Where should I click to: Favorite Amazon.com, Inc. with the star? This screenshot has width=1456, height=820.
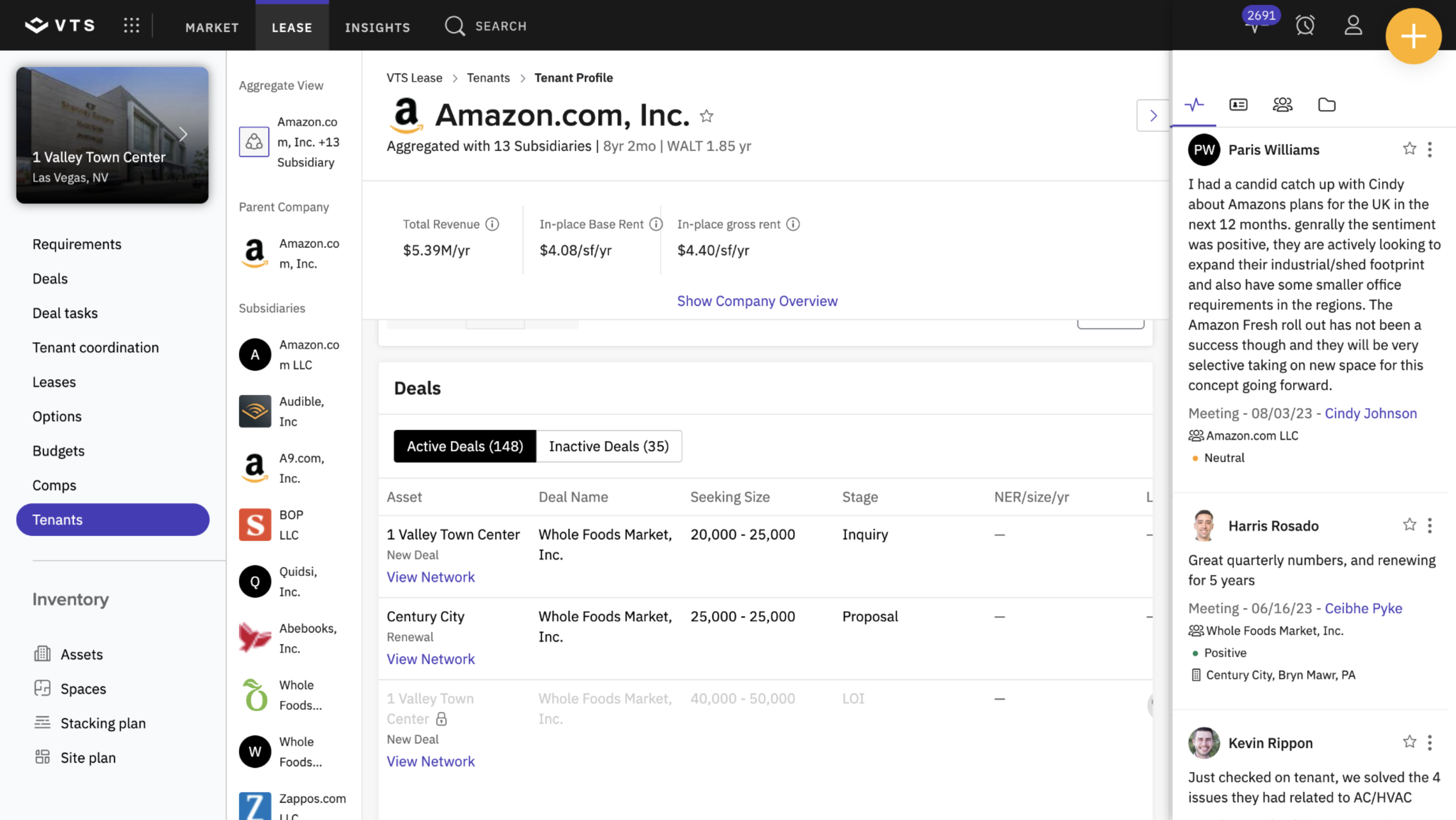707,116
